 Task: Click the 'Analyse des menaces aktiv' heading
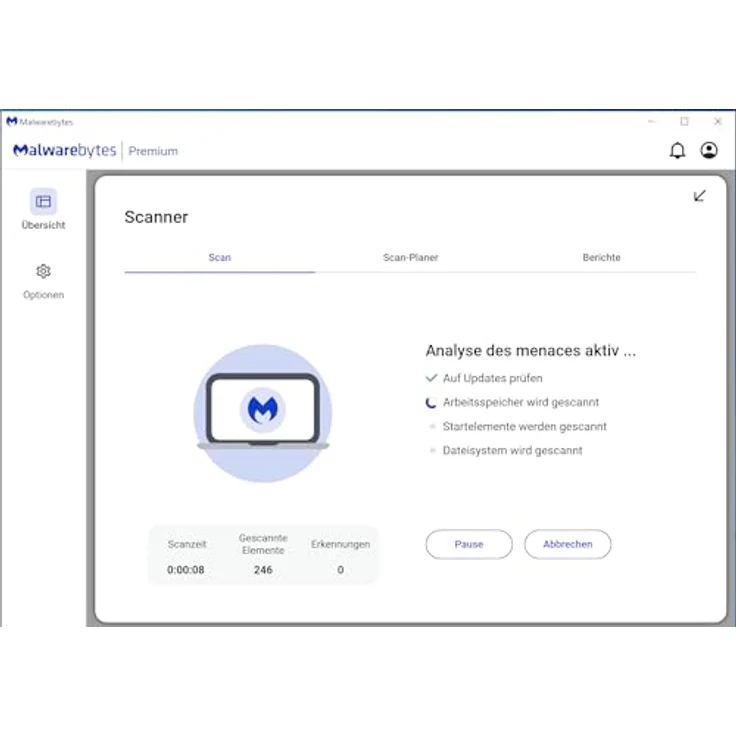530,351
